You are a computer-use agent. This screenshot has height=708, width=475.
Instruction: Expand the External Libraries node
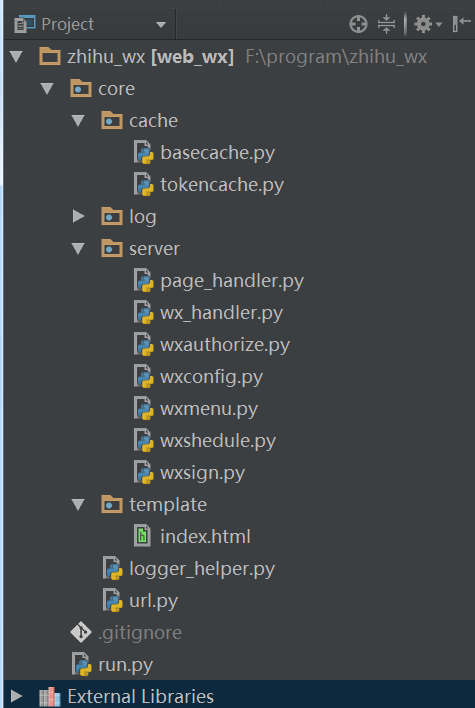coord(16,696)
